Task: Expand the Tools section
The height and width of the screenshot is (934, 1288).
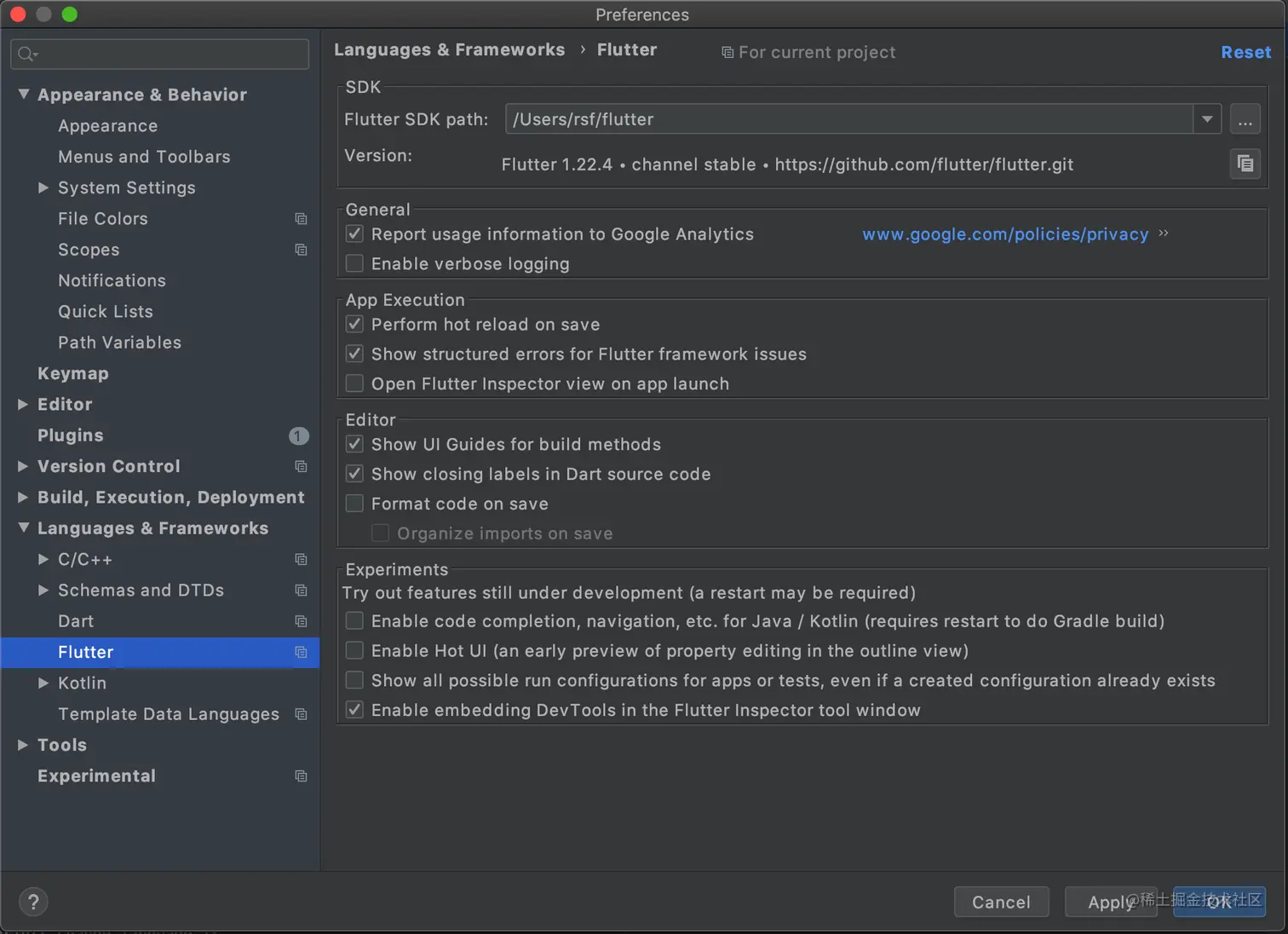Action: (x=24, y=745)
